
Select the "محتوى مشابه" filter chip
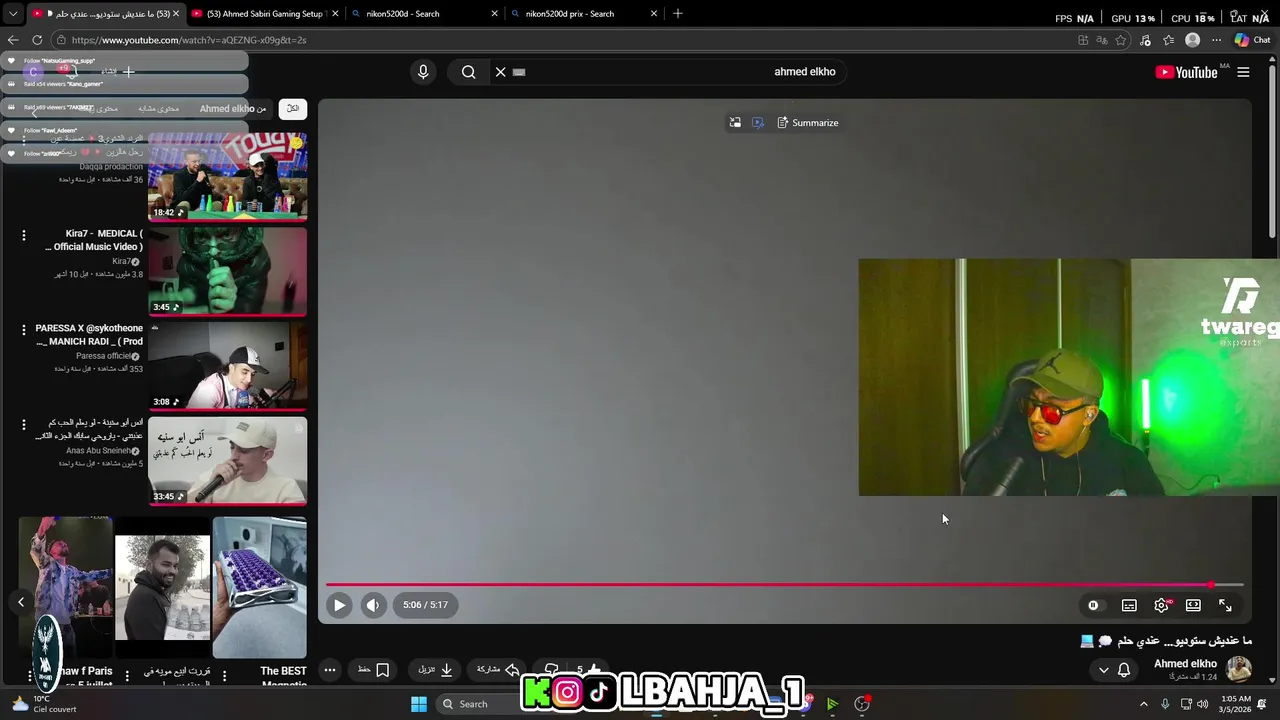coord(158,108)
